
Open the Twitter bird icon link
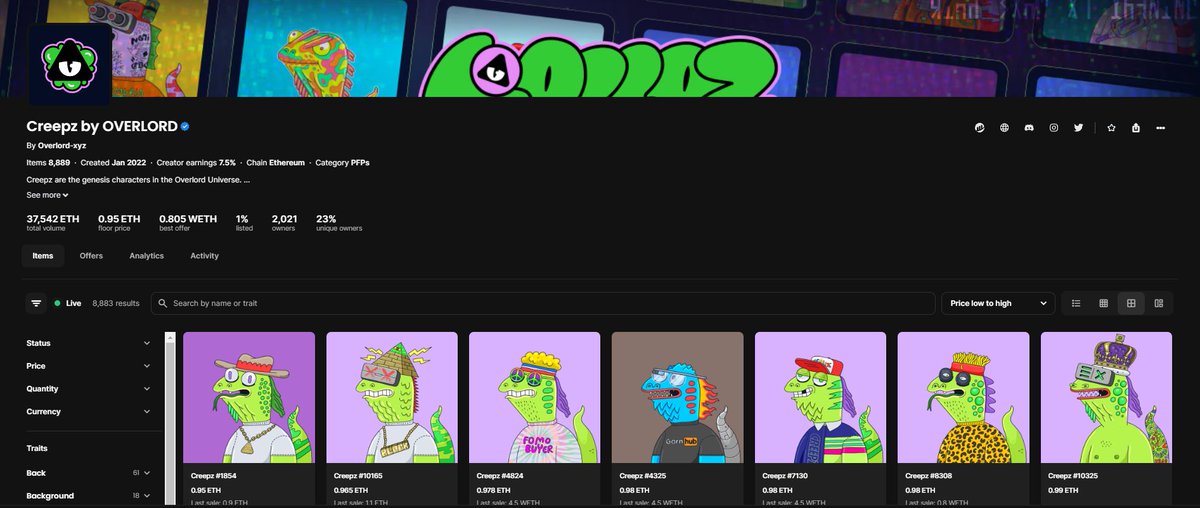pyautogui.click(x=1078, y=128)
